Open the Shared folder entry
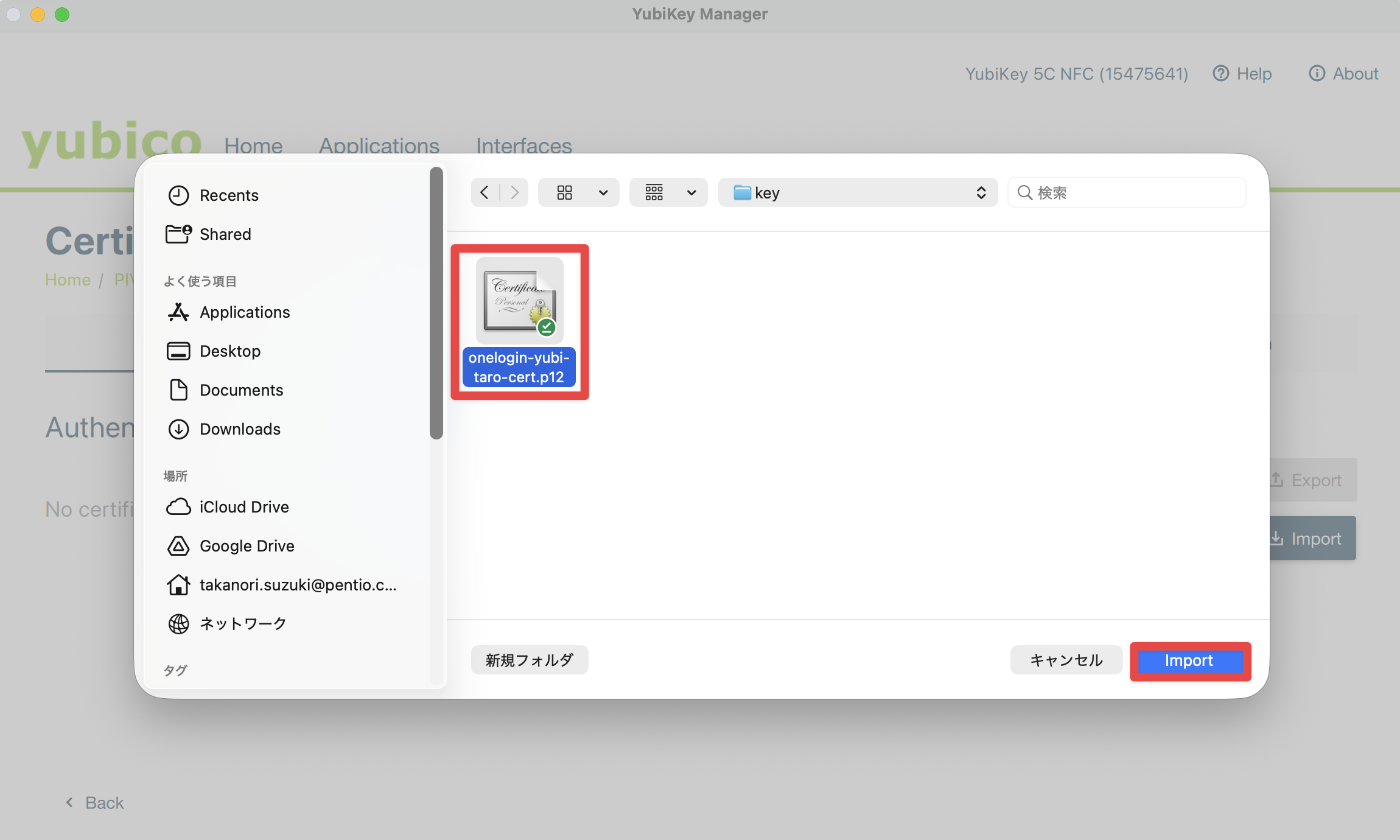 click(225, 234)
